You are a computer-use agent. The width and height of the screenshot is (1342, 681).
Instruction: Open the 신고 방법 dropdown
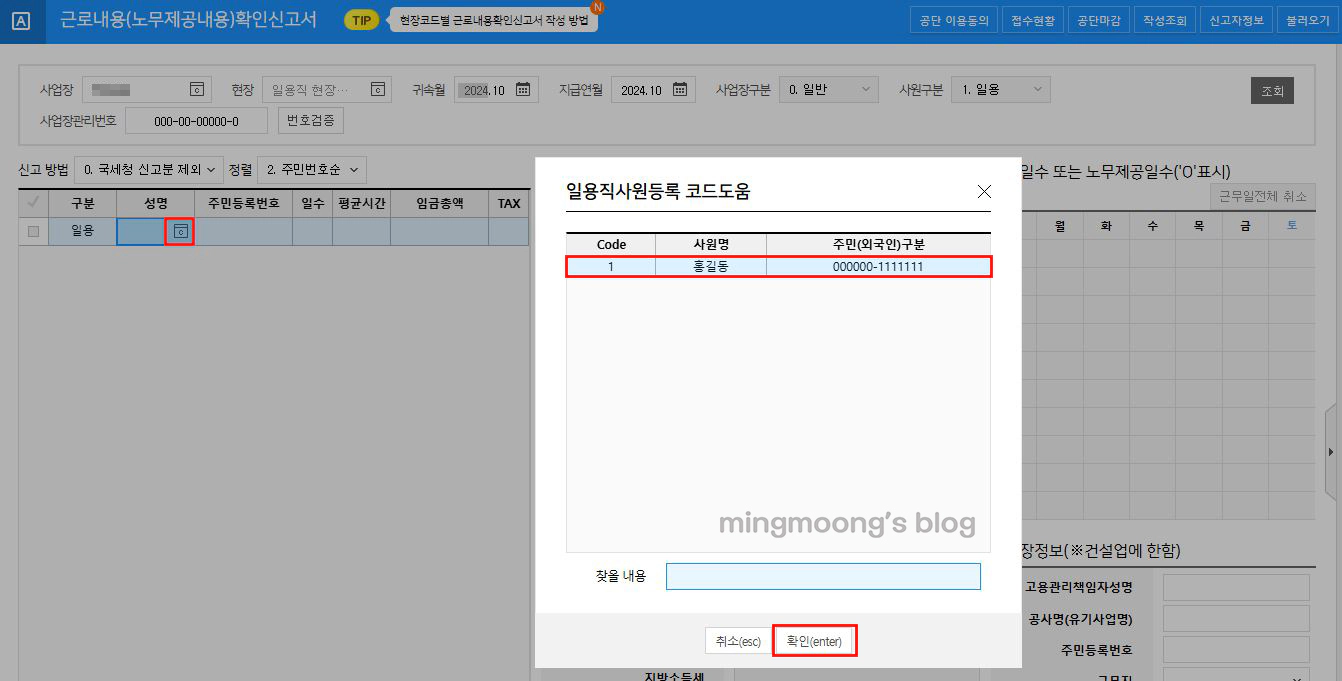coord(148,169)
